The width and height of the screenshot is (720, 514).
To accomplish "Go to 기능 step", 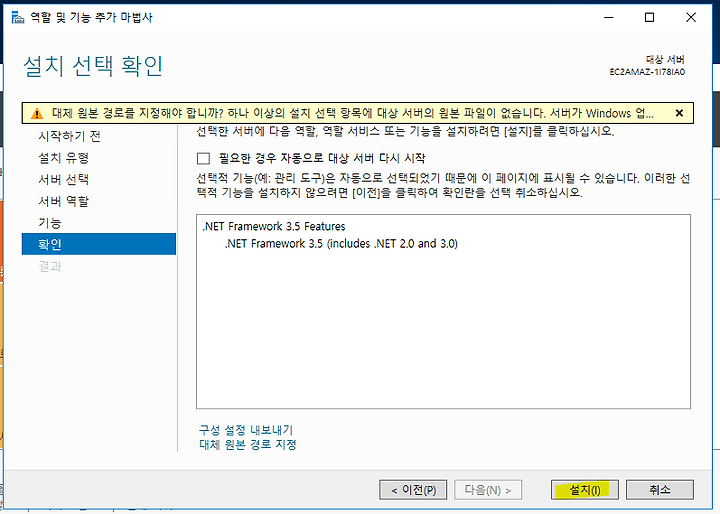I will tap(50, 223).
